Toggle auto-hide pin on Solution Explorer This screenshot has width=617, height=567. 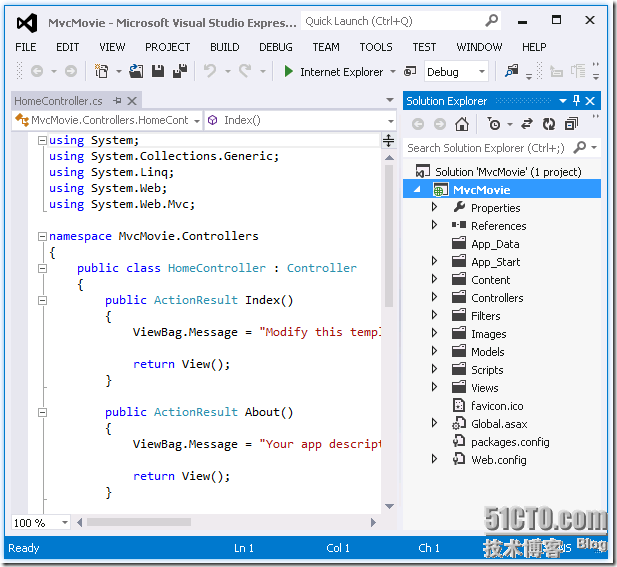point(576,101)
